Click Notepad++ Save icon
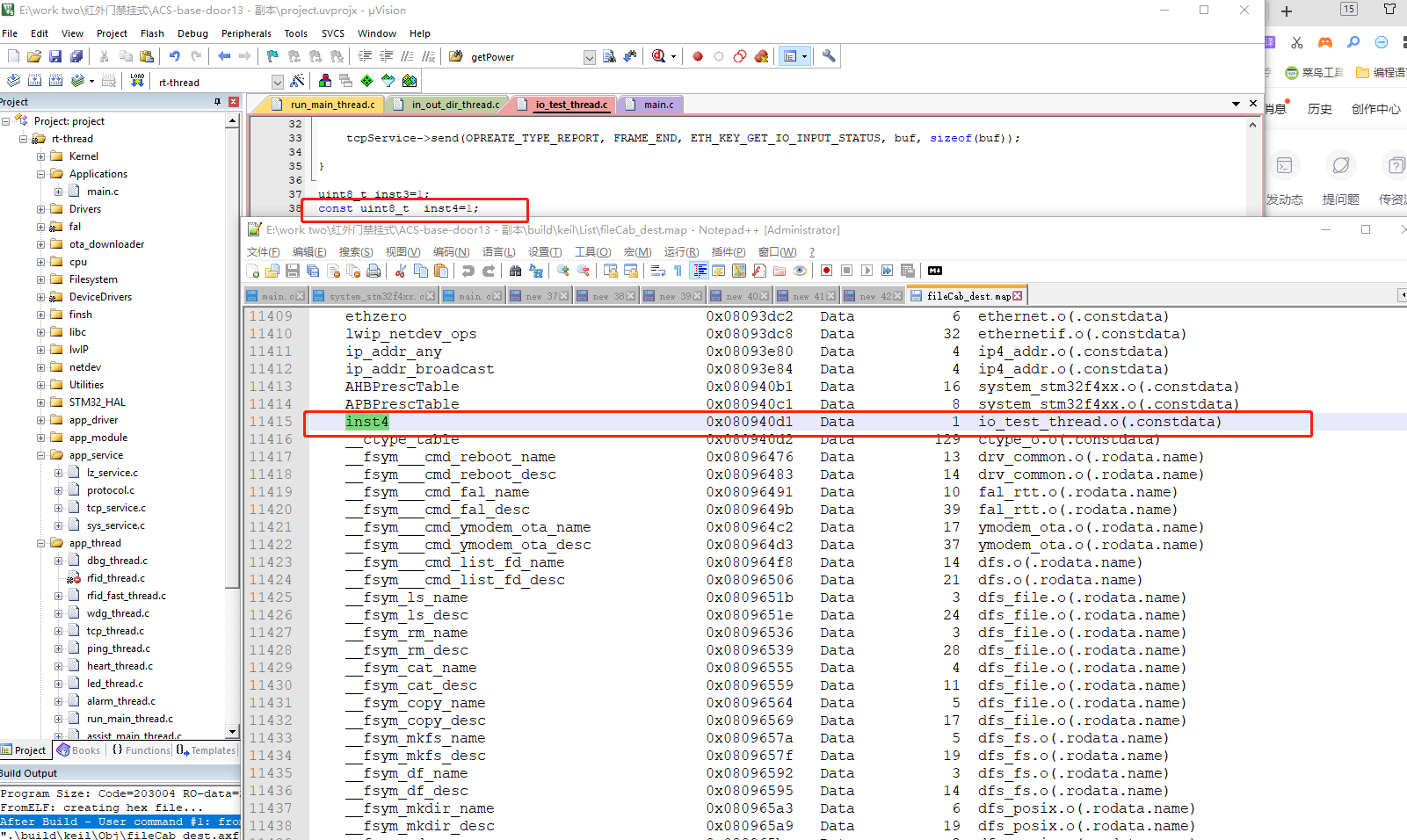 pyautogui.click(x=293, y=271)
